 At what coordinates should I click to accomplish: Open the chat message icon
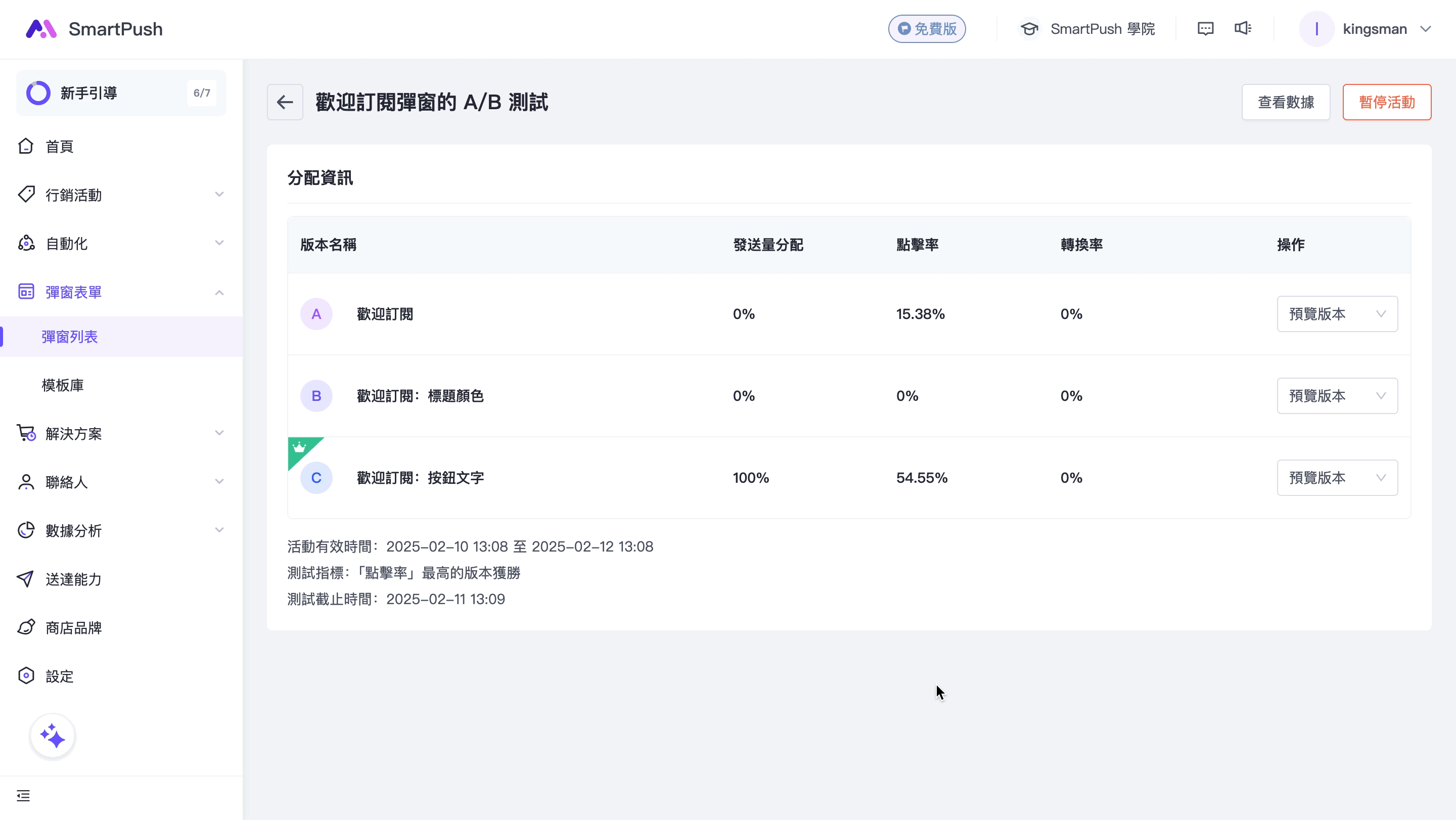coord(1205,29)
